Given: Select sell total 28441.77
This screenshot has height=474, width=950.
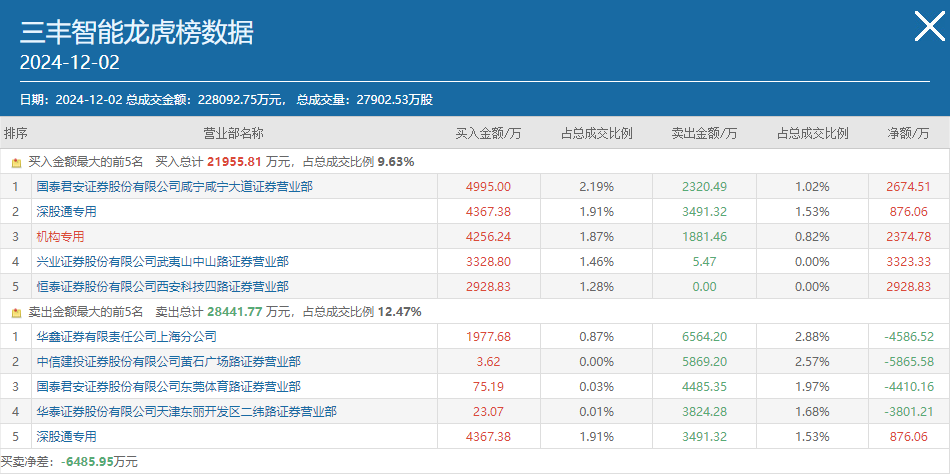Looking at the screenshot, I should point(233,312).
